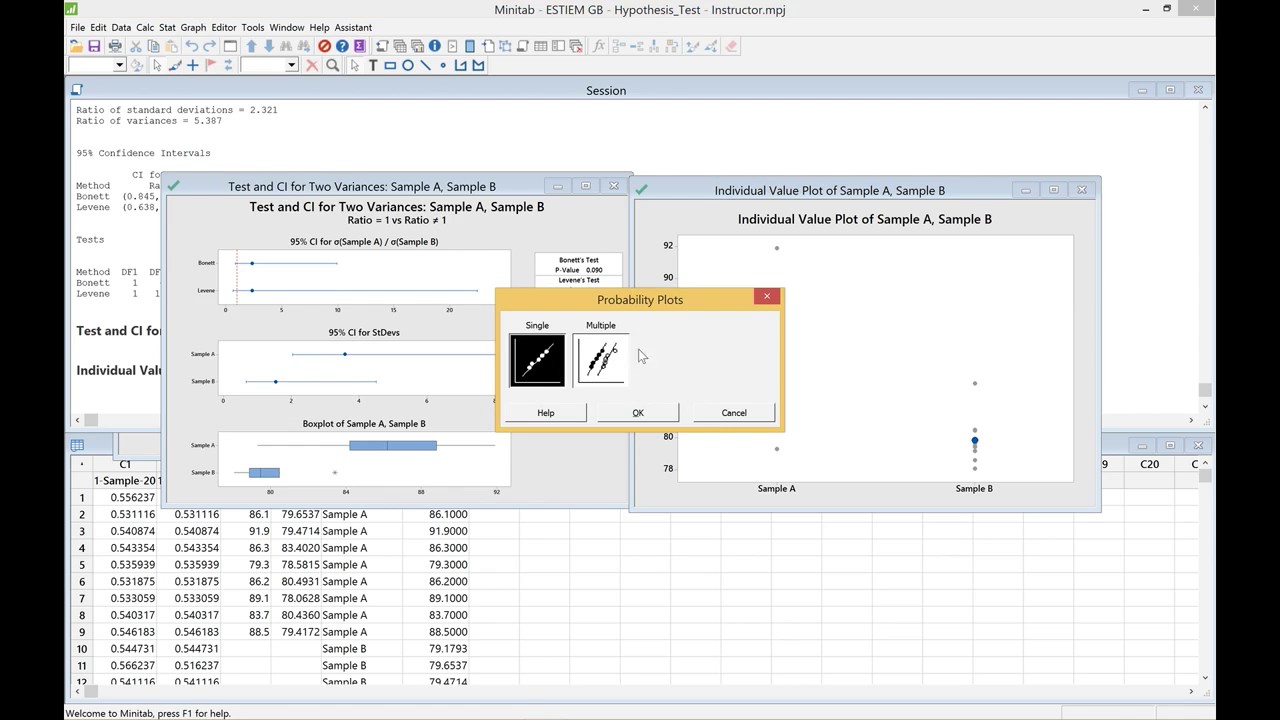Open the Stat menu
Viewport: 1280px width, 720px height.
[168, 28]
